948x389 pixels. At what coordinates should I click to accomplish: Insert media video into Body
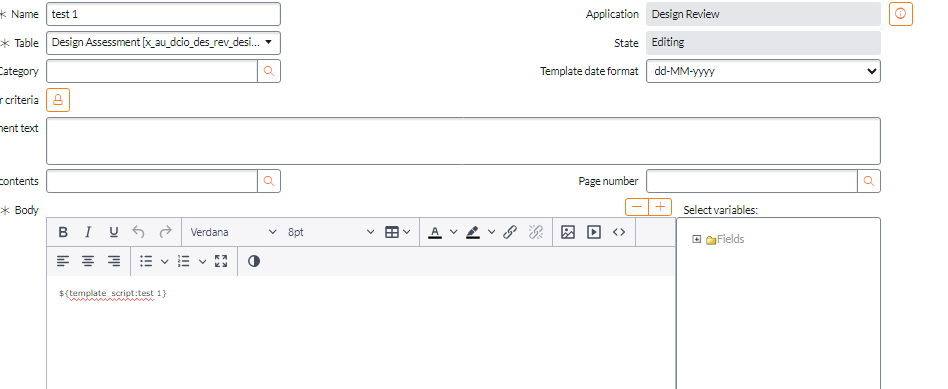coord(594,232)
